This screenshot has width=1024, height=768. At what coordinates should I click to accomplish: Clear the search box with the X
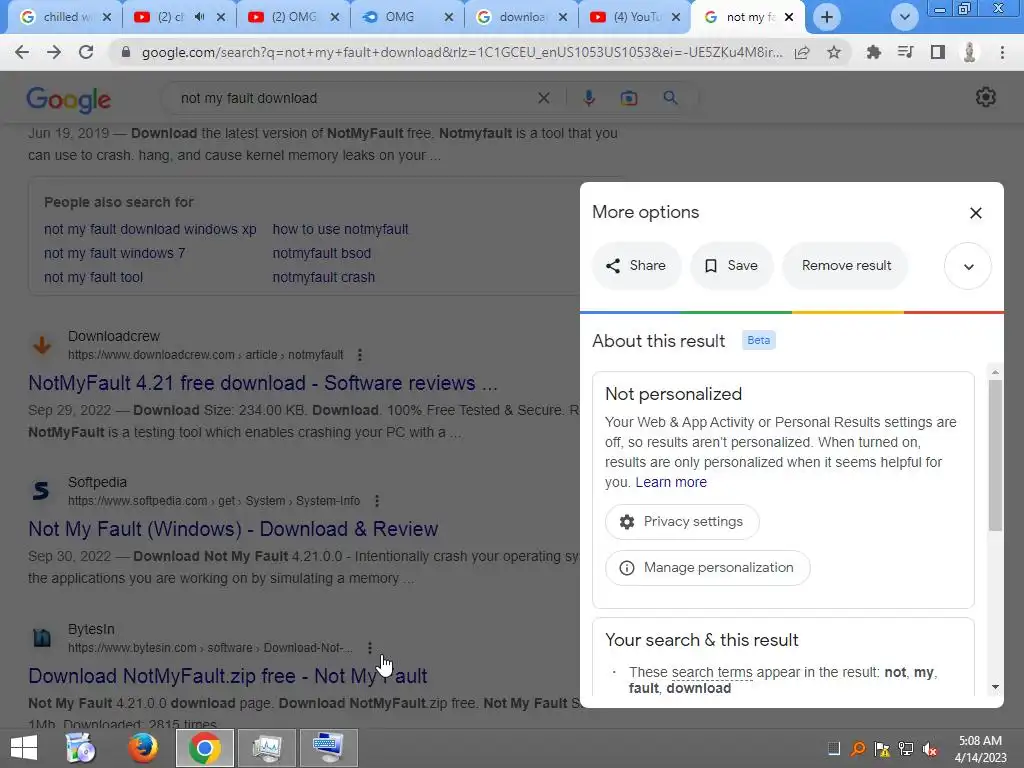pyautogui.click(x=543, y=98)
